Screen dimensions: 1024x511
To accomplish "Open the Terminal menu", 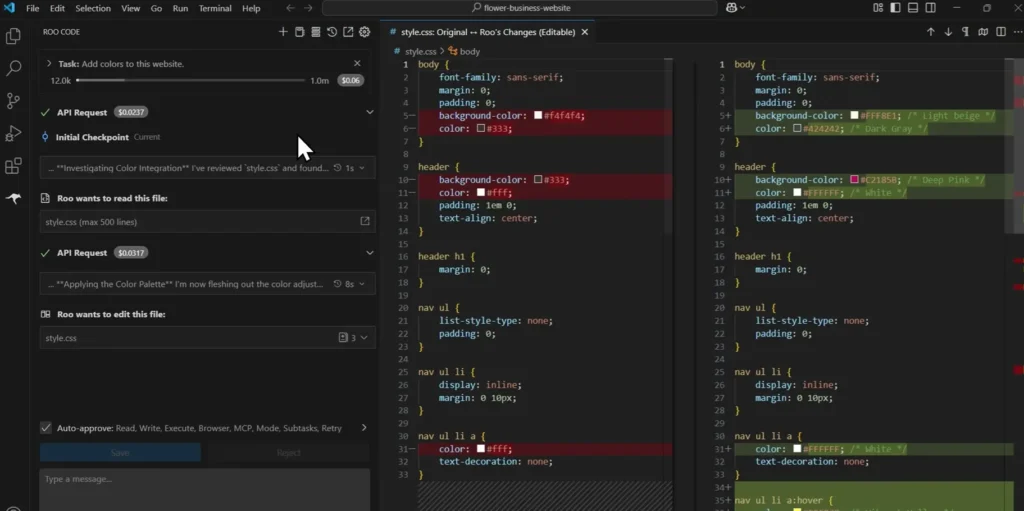I will (x=215, y=8).
